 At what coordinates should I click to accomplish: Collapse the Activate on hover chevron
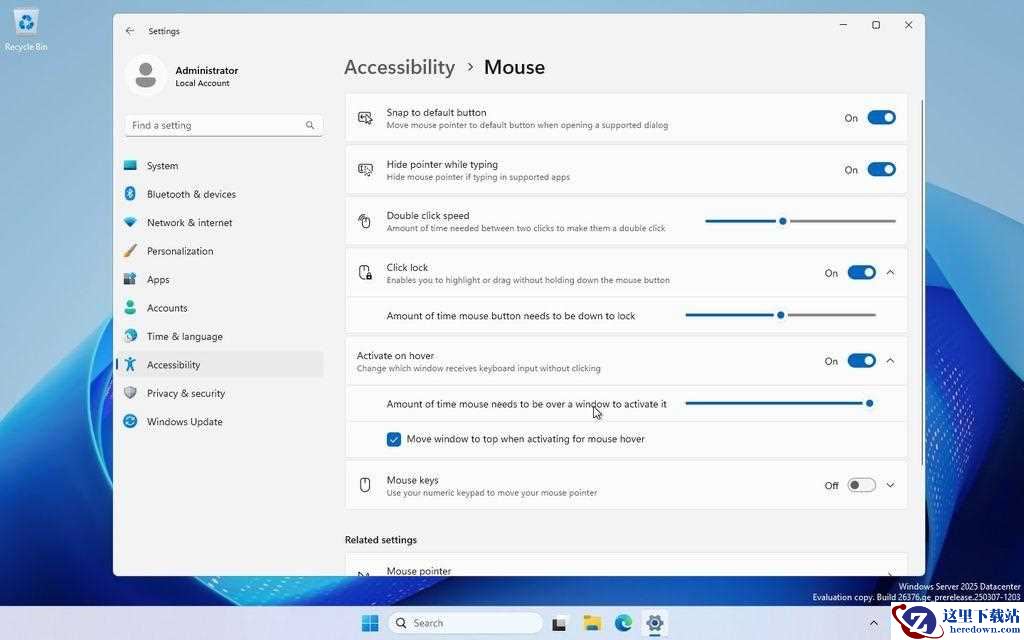pos(890,360)
